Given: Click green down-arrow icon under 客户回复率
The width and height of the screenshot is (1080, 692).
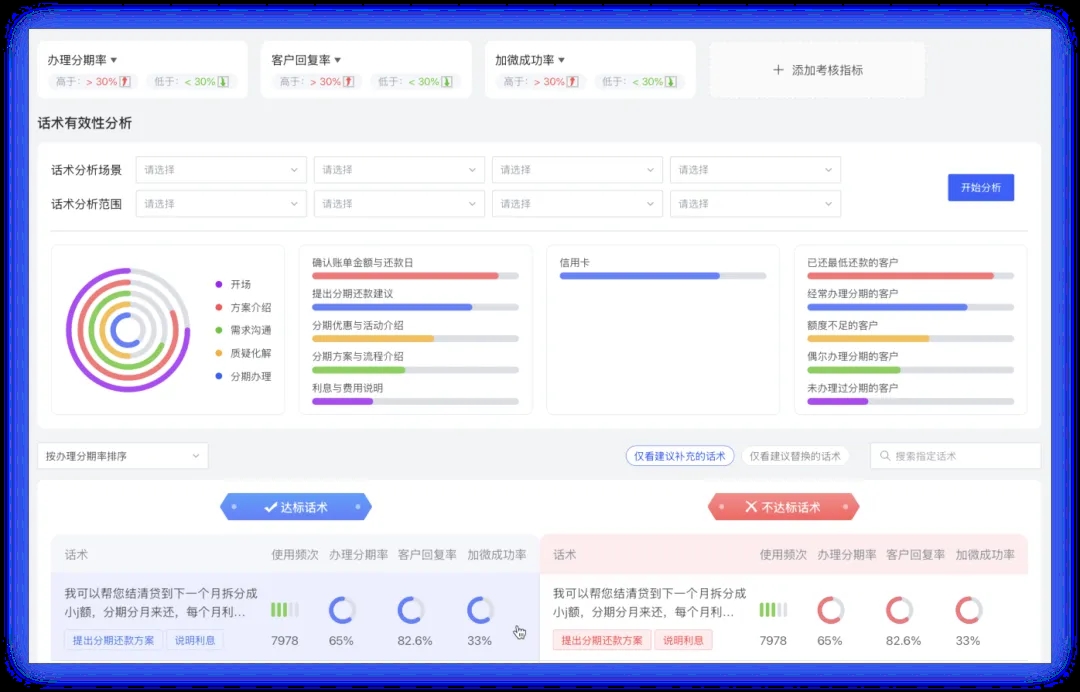Looking at the screenshot, I should click(x=447, y=82).
